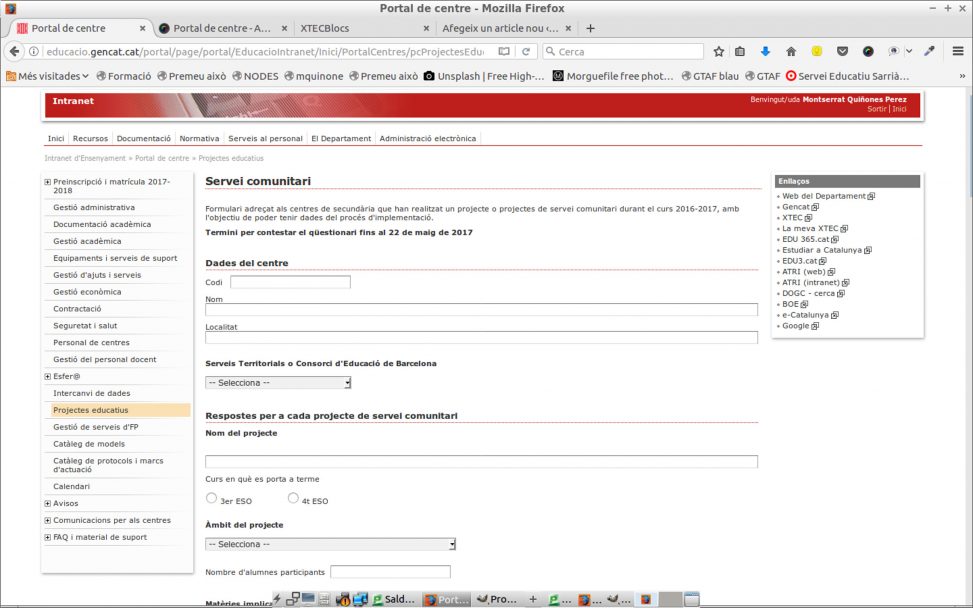Select the 4t ESO radio button
This screenshot has width=973, height=608.
[x=293, y=498]
